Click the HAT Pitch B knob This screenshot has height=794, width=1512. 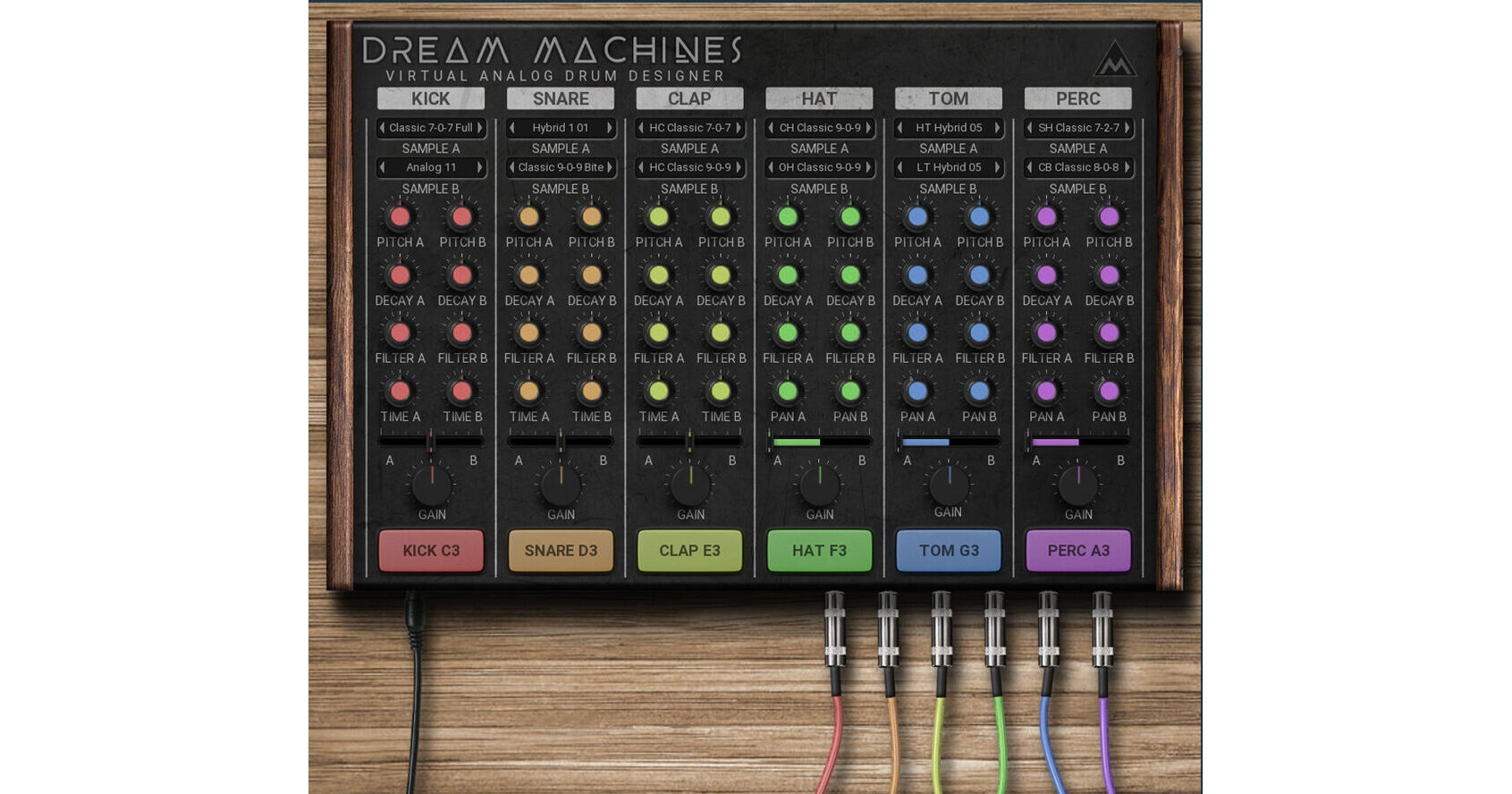(x=850, y=216)
